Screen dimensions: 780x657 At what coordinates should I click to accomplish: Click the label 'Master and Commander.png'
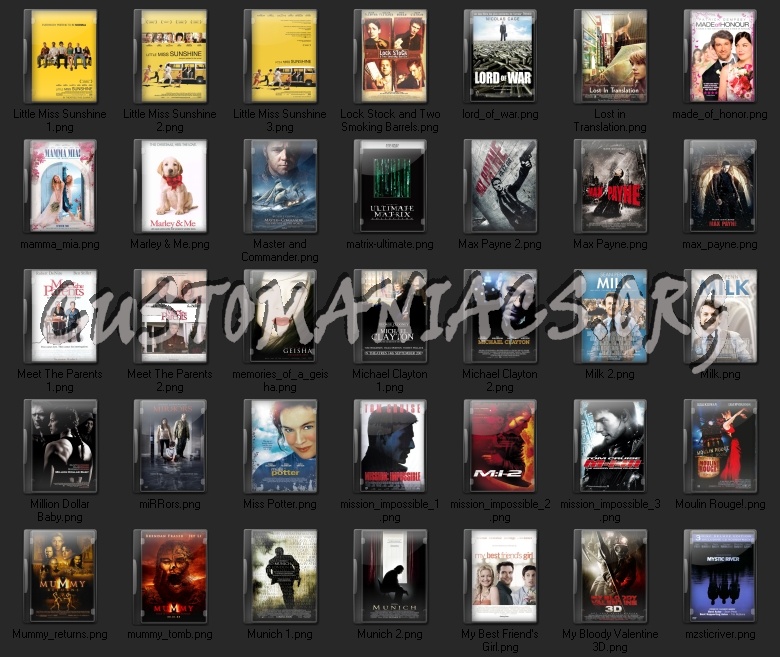280,251
